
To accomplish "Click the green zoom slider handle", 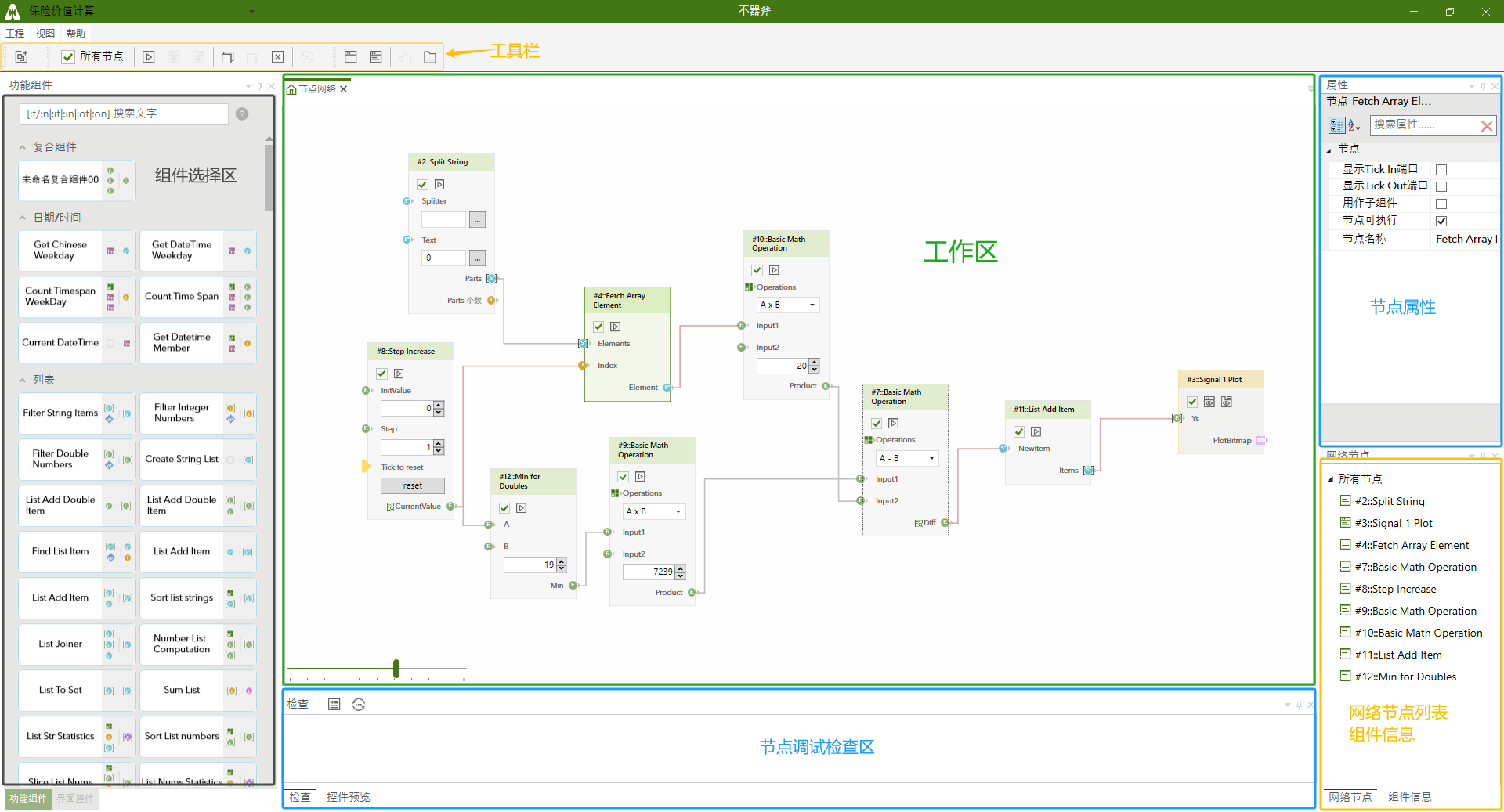I will pyautogui.click(x=396, y=668).
